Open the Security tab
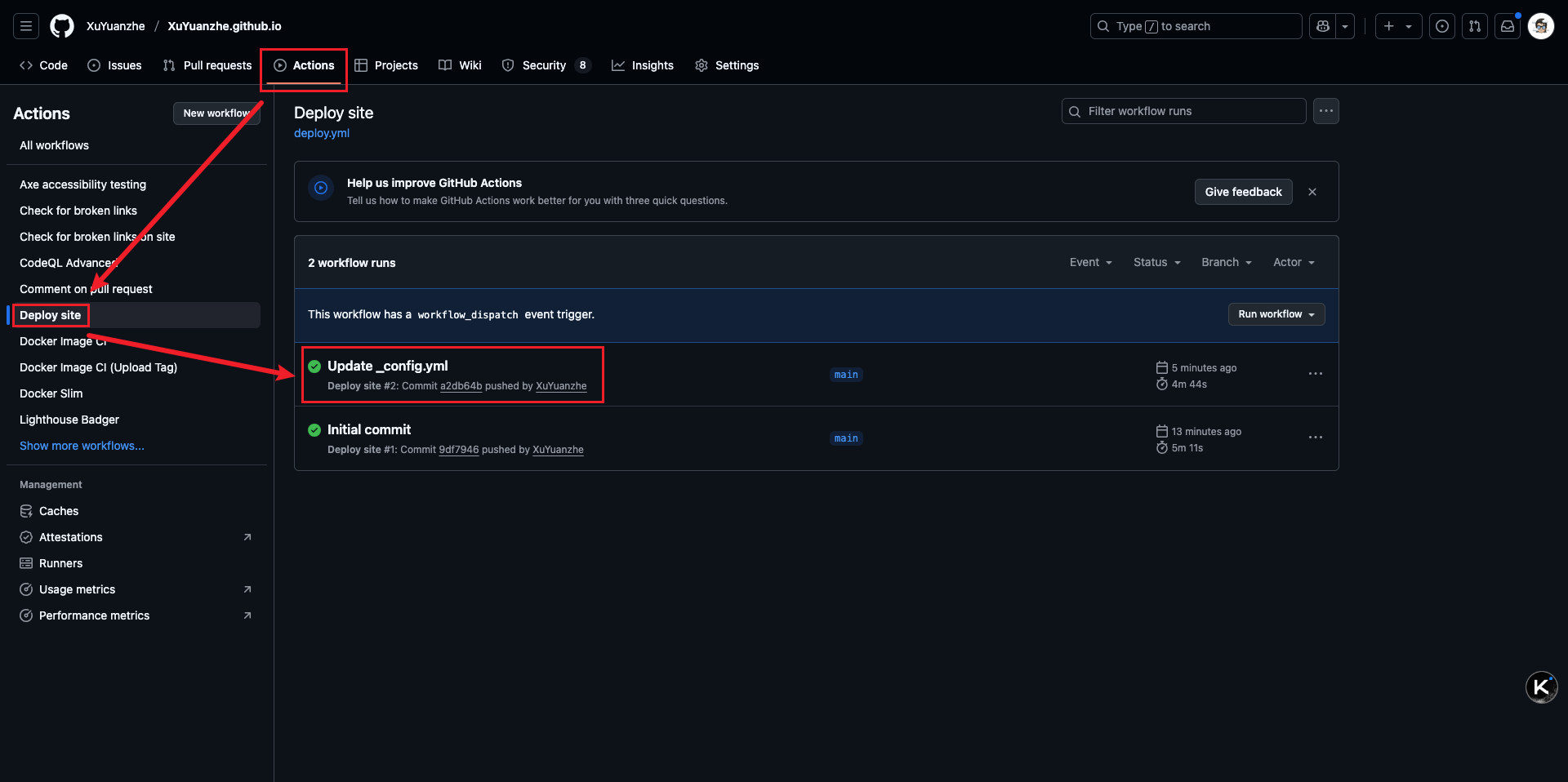 [546, 65]
